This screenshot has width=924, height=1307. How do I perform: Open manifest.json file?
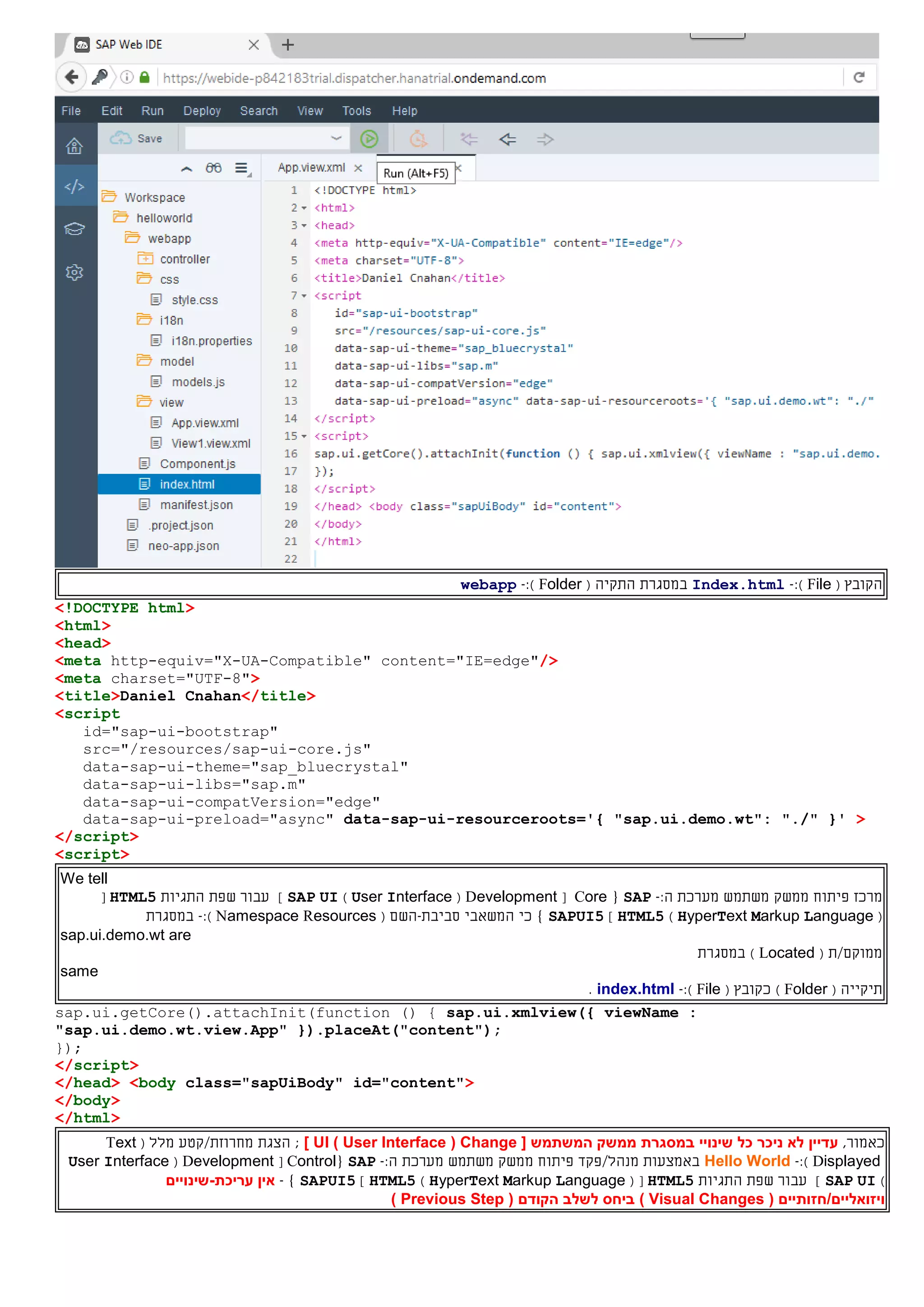point(196,505)
